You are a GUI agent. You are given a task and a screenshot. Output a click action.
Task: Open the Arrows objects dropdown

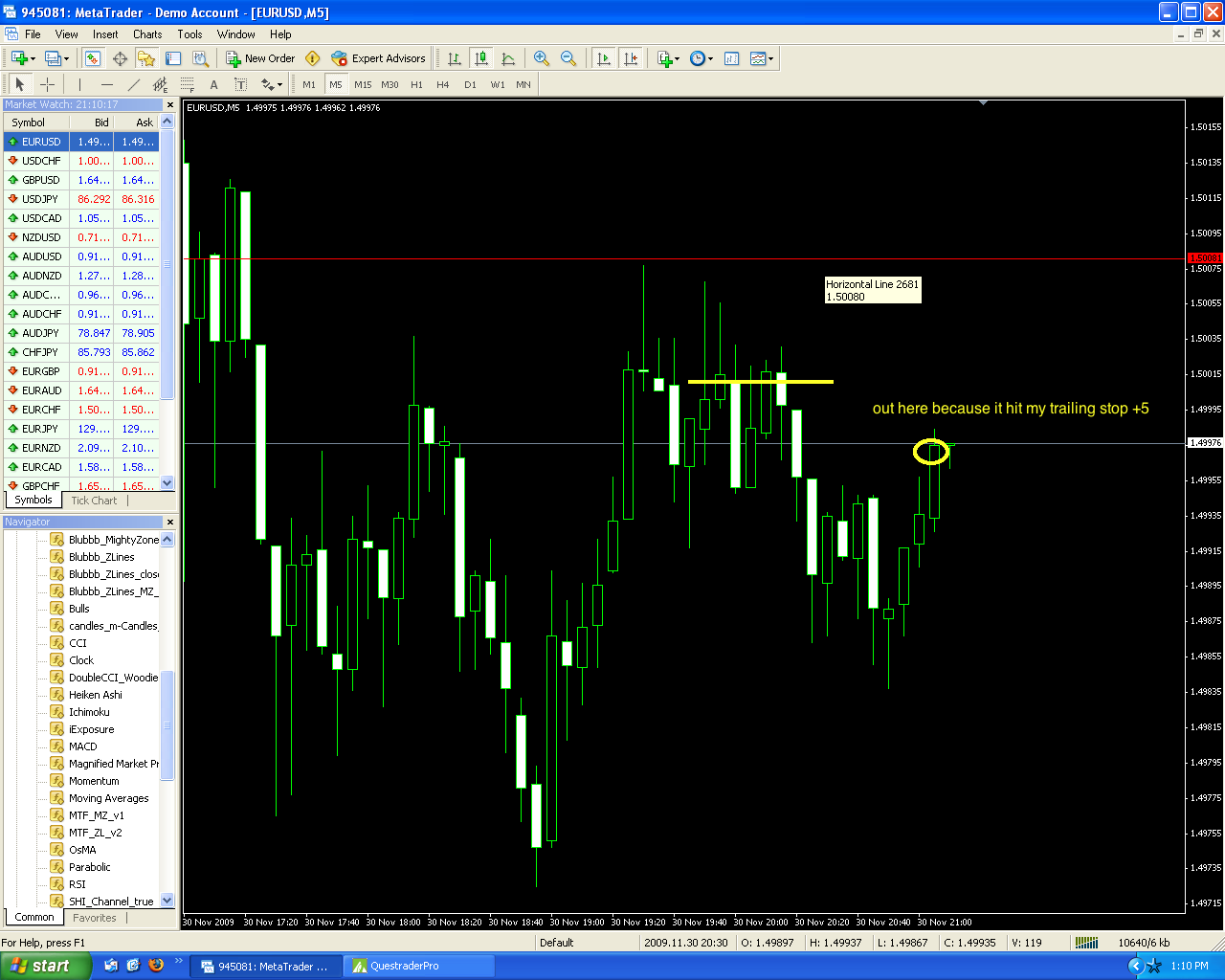pos(271,84)
